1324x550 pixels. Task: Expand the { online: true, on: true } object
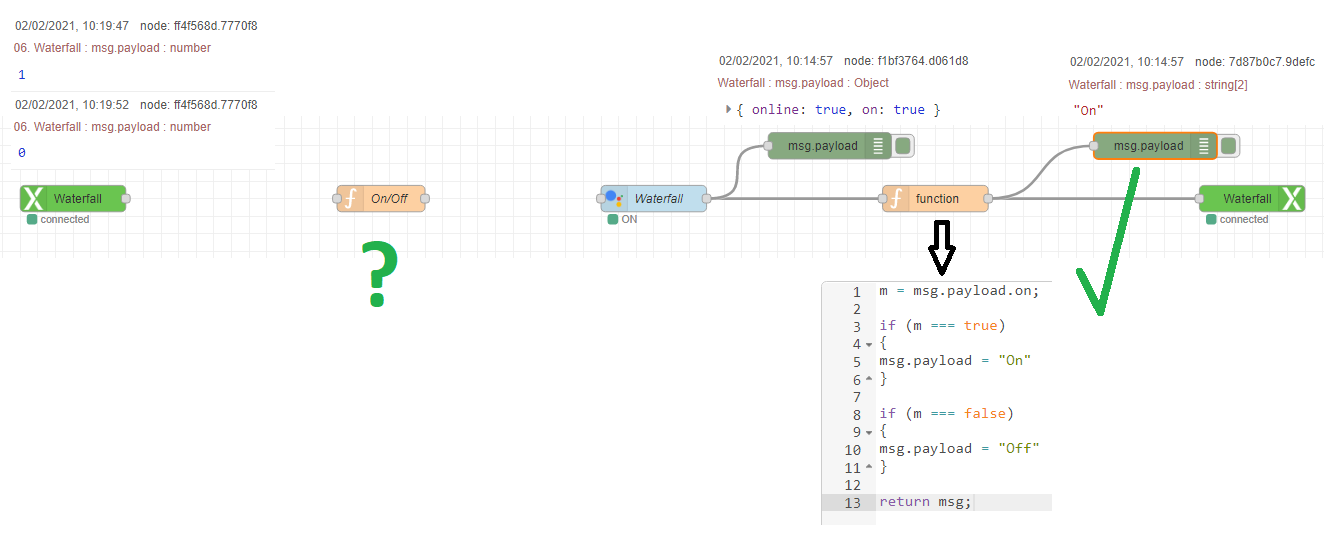[729, 109]
